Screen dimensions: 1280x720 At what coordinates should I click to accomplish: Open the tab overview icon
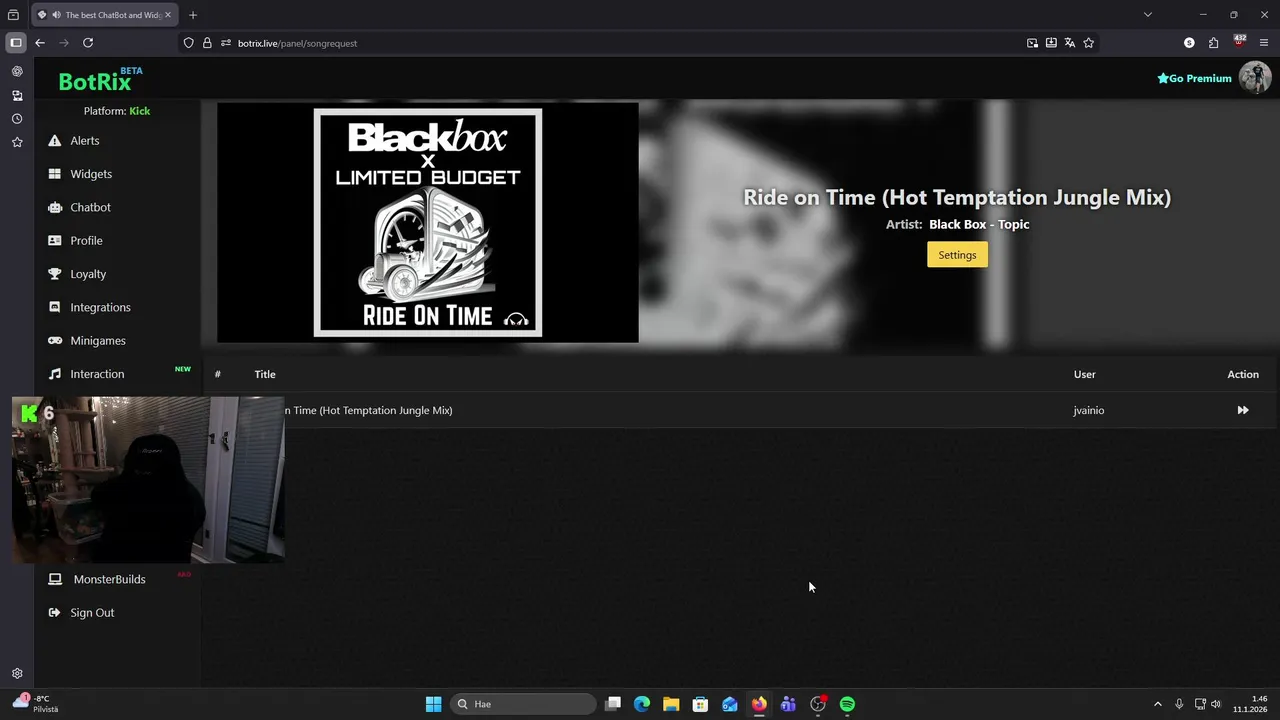click(13, 15)
